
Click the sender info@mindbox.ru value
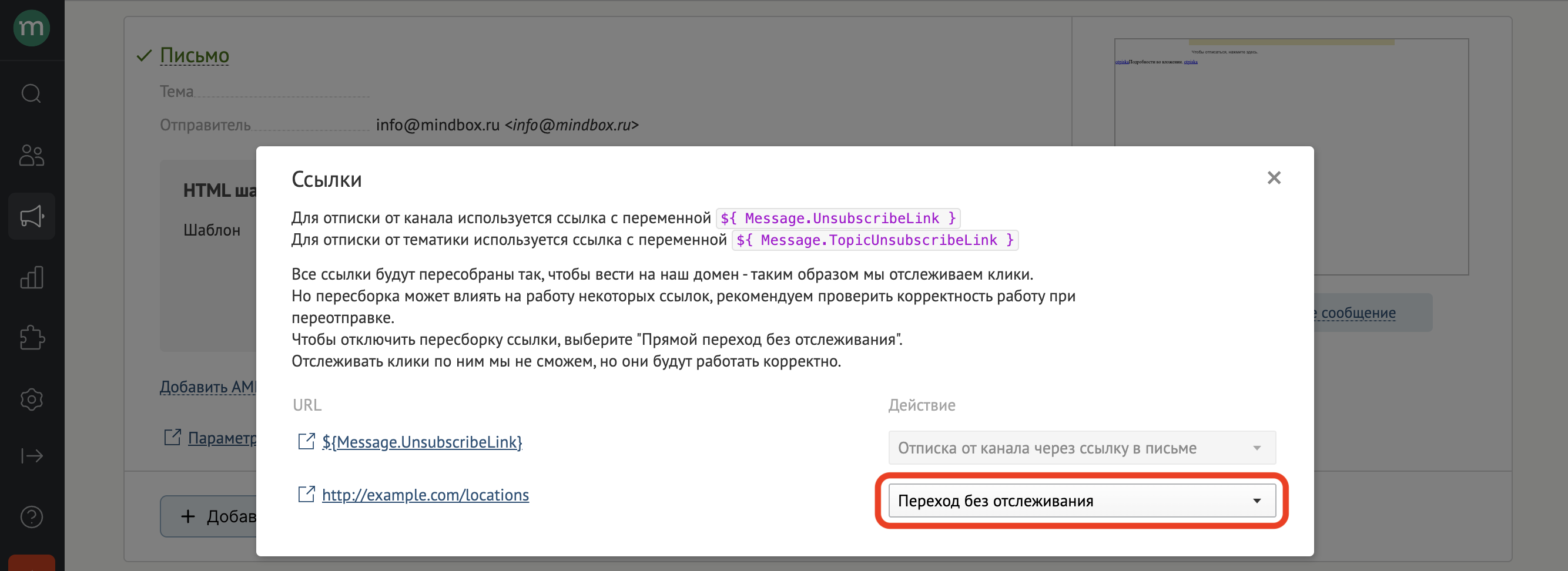507,125
